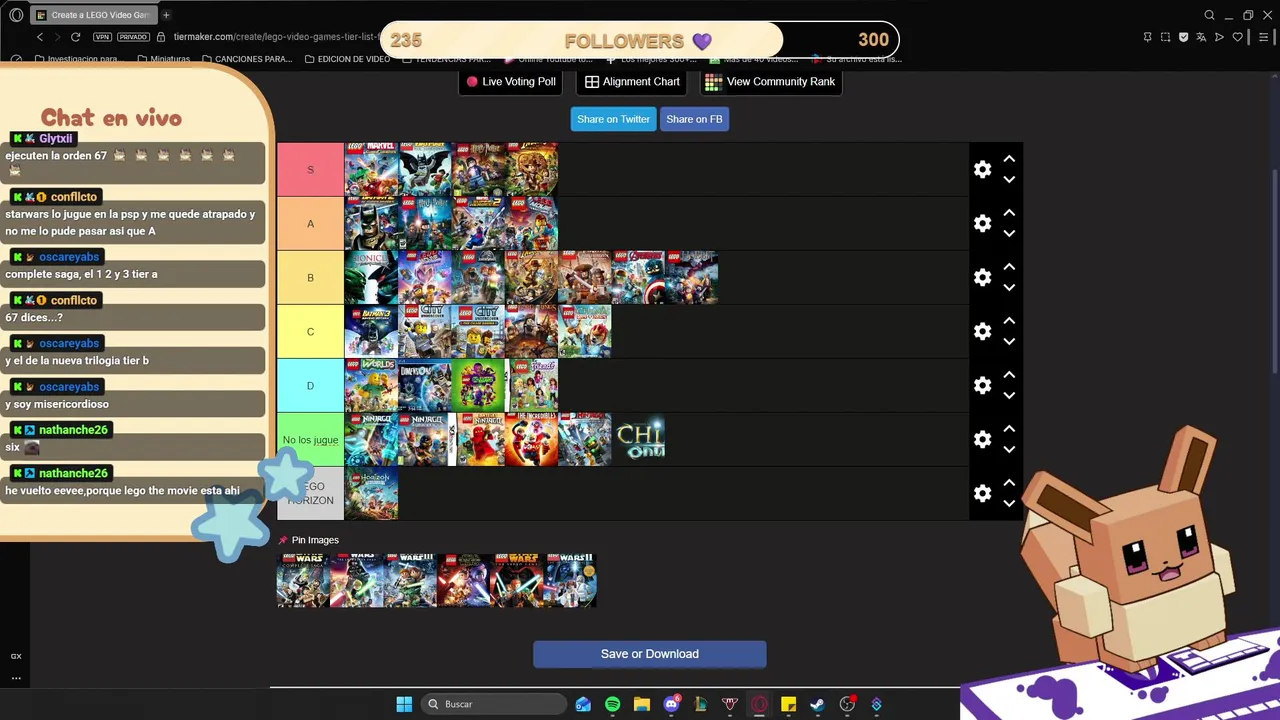Open settings gear for 'No los jugue' row
Screen dimensions: 1280x720
[x=982, y=440]
